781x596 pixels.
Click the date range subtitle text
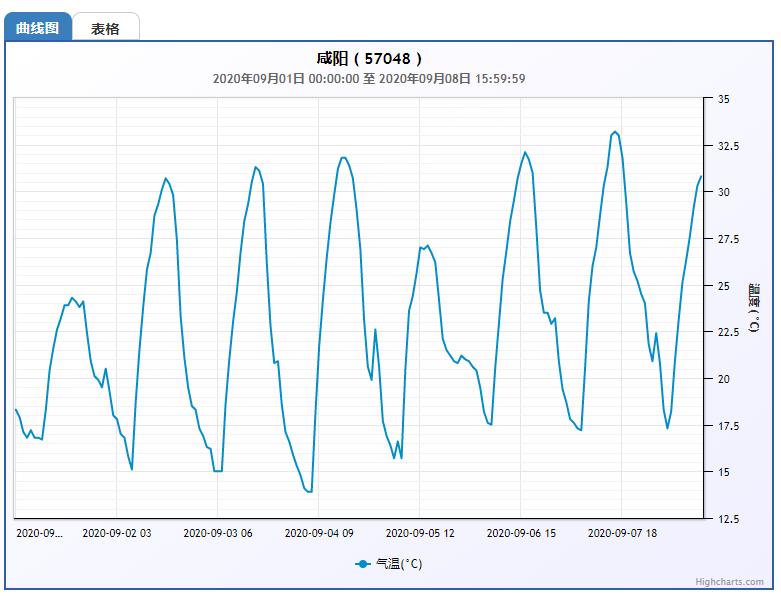coord(369,79)
